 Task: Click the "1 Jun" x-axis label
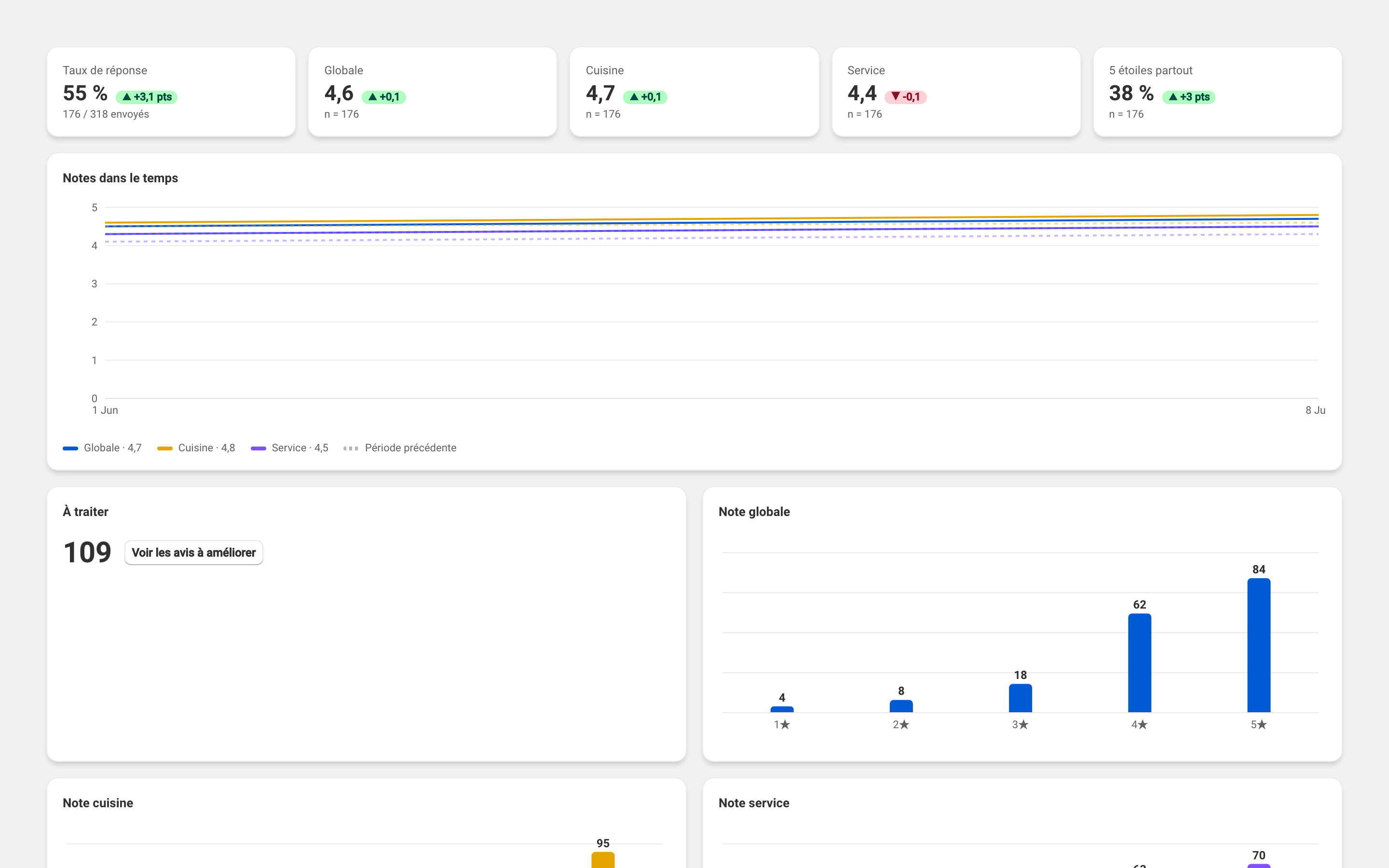pyautogui.click(x=105, y=410)
